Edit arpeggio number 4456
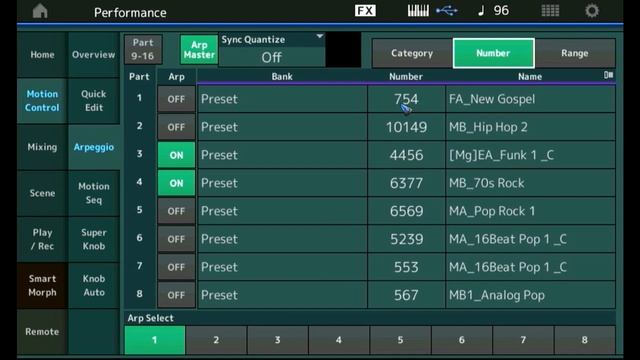This screenshot has width=640, height=360. pos(406,155)
